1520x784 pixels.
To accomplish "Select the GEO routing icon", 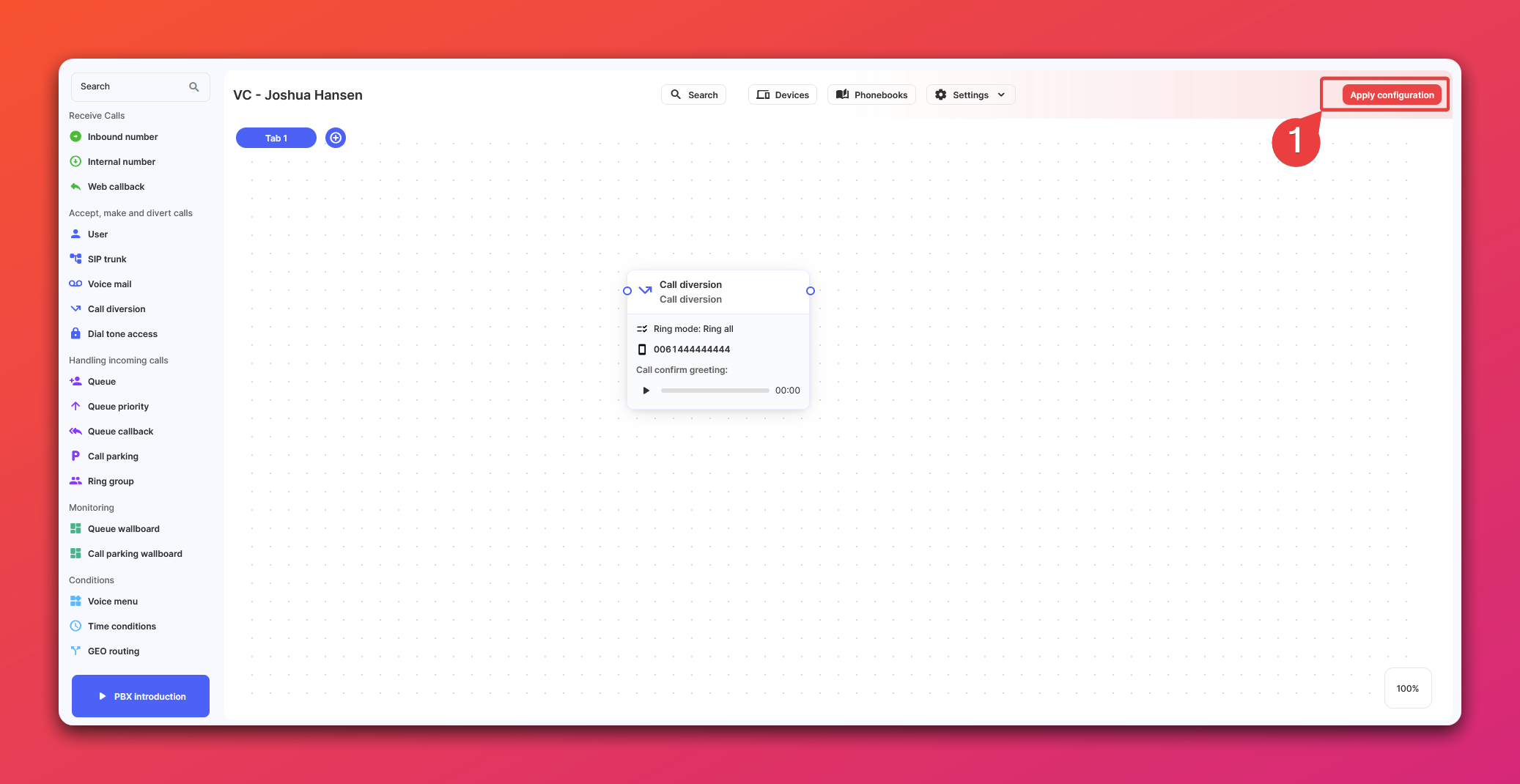I will [75, 651].
